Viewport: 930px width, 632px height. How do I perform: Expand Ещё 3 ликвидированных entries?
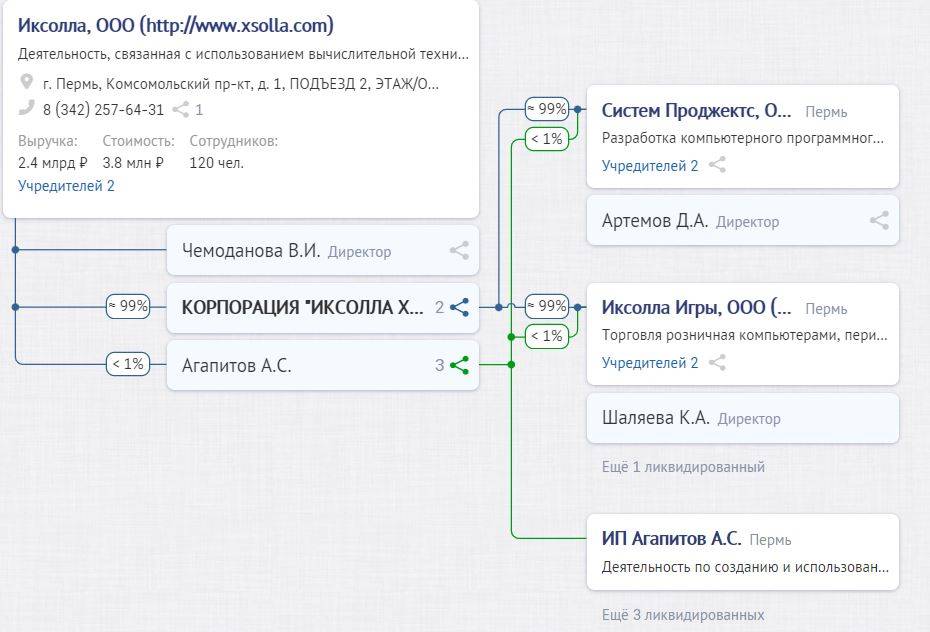(683, 615)
